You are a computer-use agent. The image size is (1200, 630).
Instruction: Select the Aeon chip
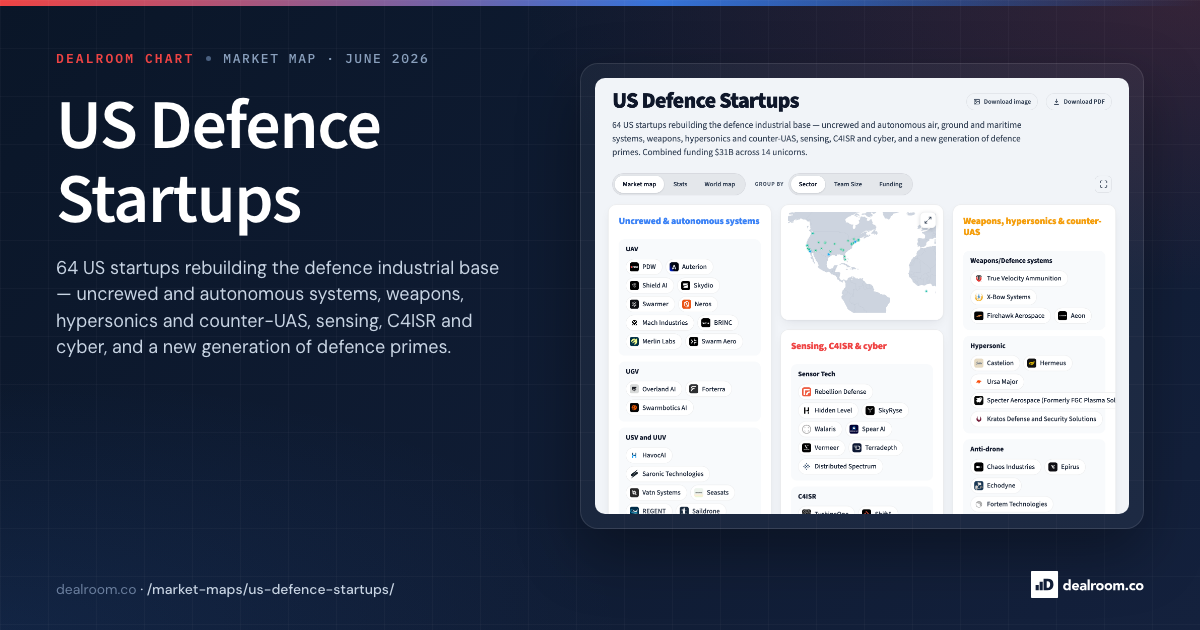[1072, 315]
